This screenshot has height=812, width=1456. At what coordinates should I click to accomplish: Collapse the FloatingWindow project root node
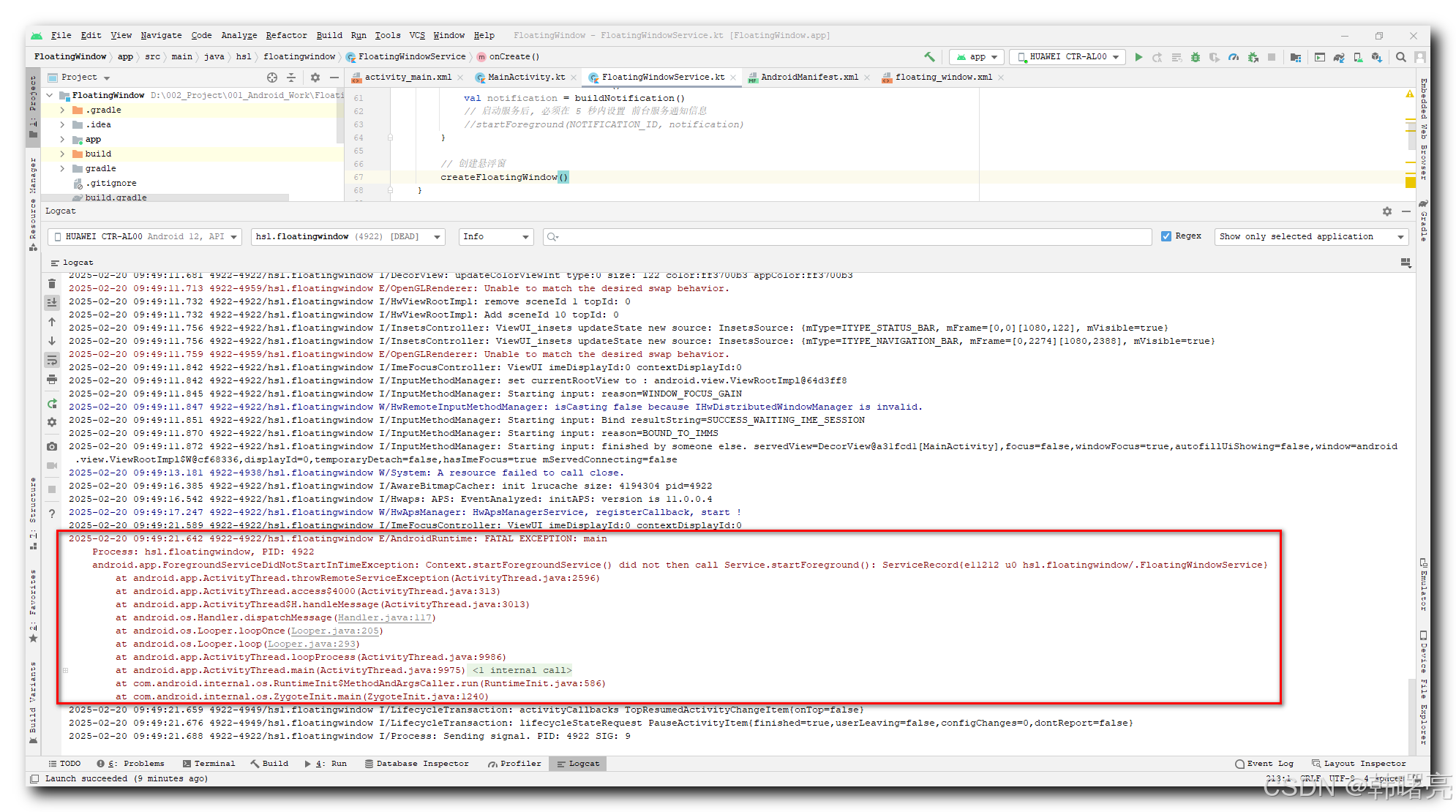coord(50,95)
